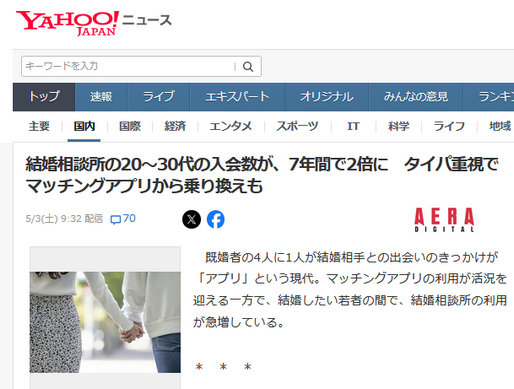The image size is (514, 389).
Task: Open the ライブ tab
Action: pos(159,97)
